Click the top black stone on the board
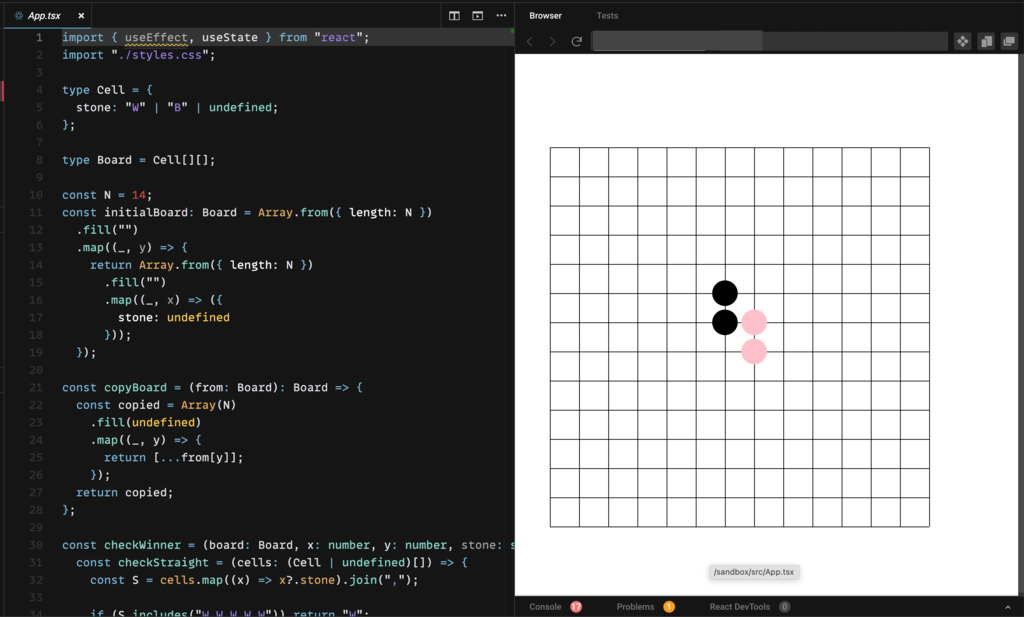Screen dimensions: 1024x617 (725, 293)
